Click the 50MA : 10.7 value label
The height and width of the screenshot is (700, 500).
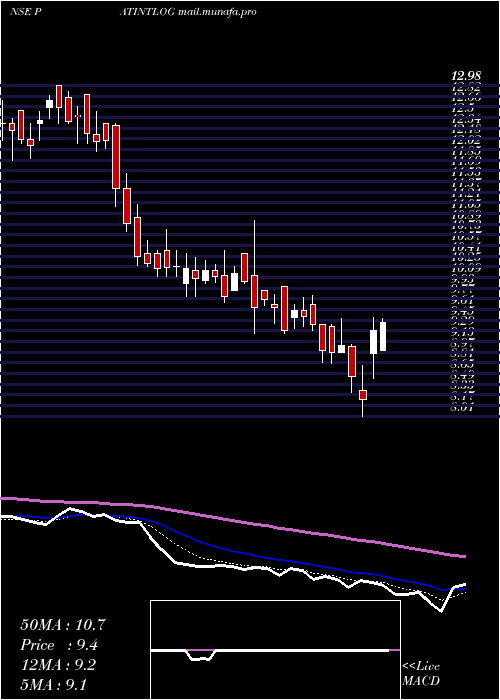coord(63,625)
